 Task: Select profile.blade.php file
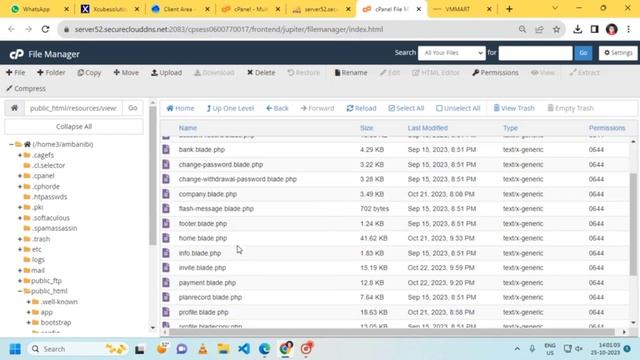point(203,312)
